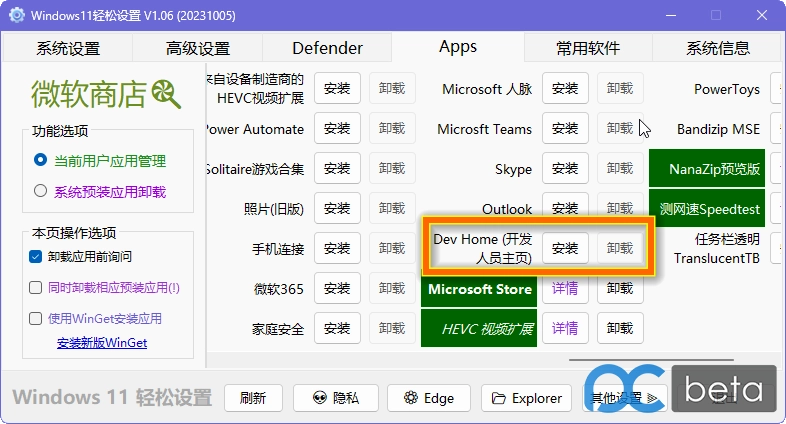The image size is (786, 424).
Task: Uninstall 微软365
Action: tap(392, 288)
